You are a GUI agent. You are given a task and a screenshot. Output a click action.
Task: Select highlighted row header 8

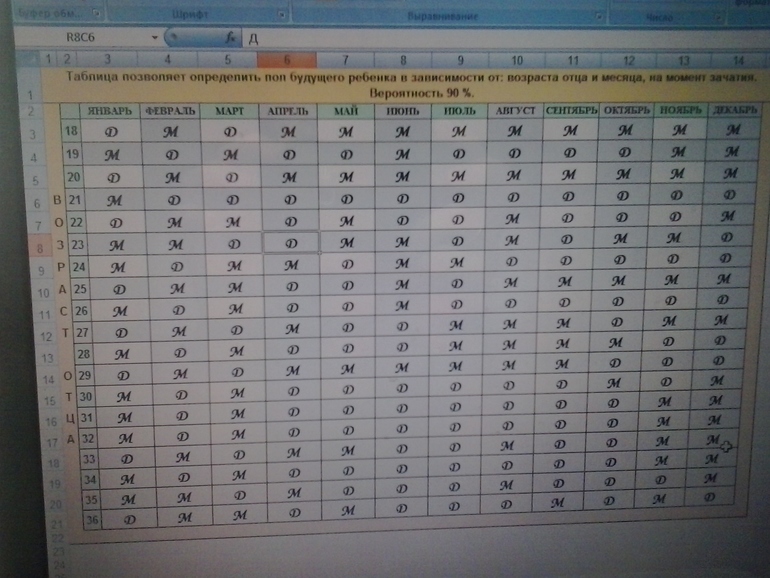38,247
